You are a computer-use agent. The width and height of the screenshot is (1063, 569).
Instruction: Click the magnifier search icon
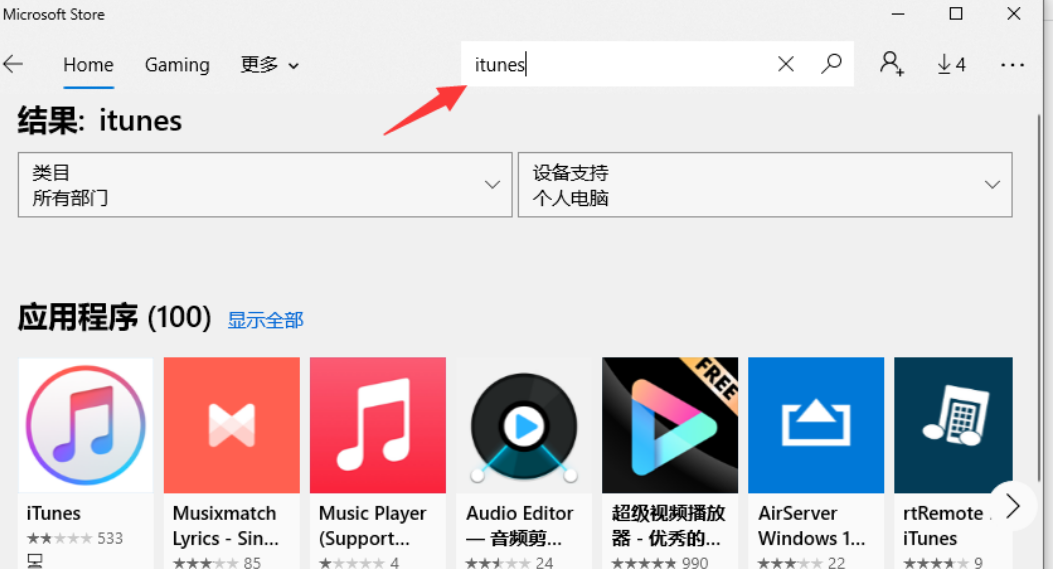(x=831, y=65)
